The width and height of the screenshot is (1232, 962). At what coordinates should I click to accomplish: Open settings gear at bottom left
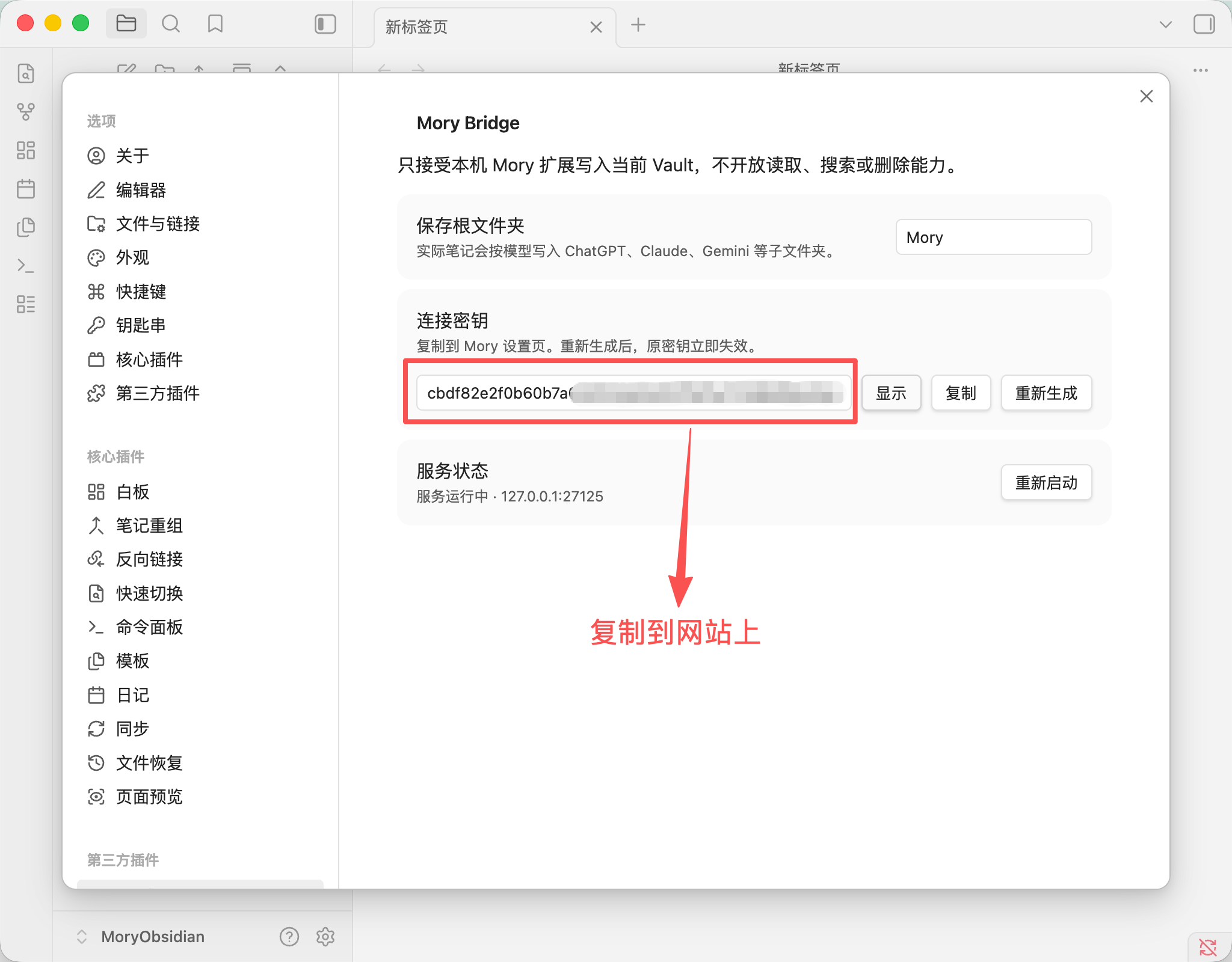(x=325, y=936)
